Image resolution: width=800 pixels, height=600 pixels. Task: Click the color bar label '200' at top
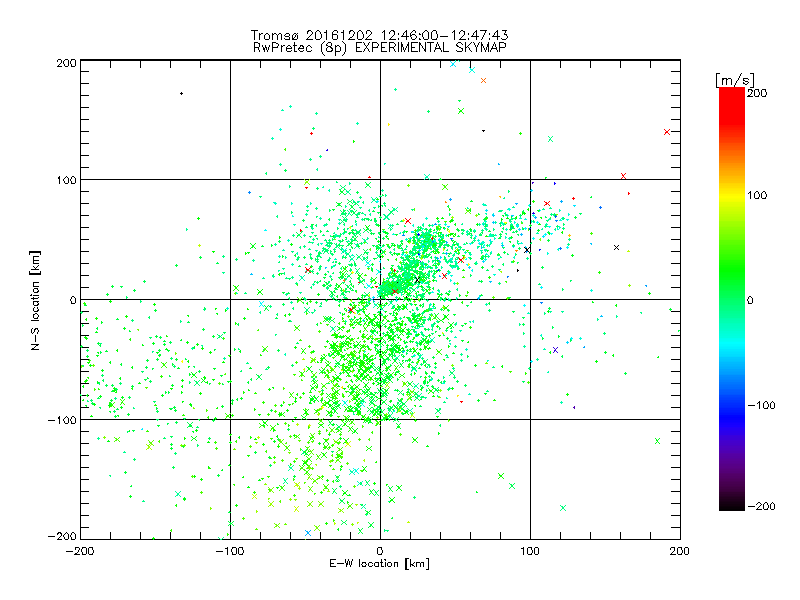pyautogui.click(x=757, y=93)
